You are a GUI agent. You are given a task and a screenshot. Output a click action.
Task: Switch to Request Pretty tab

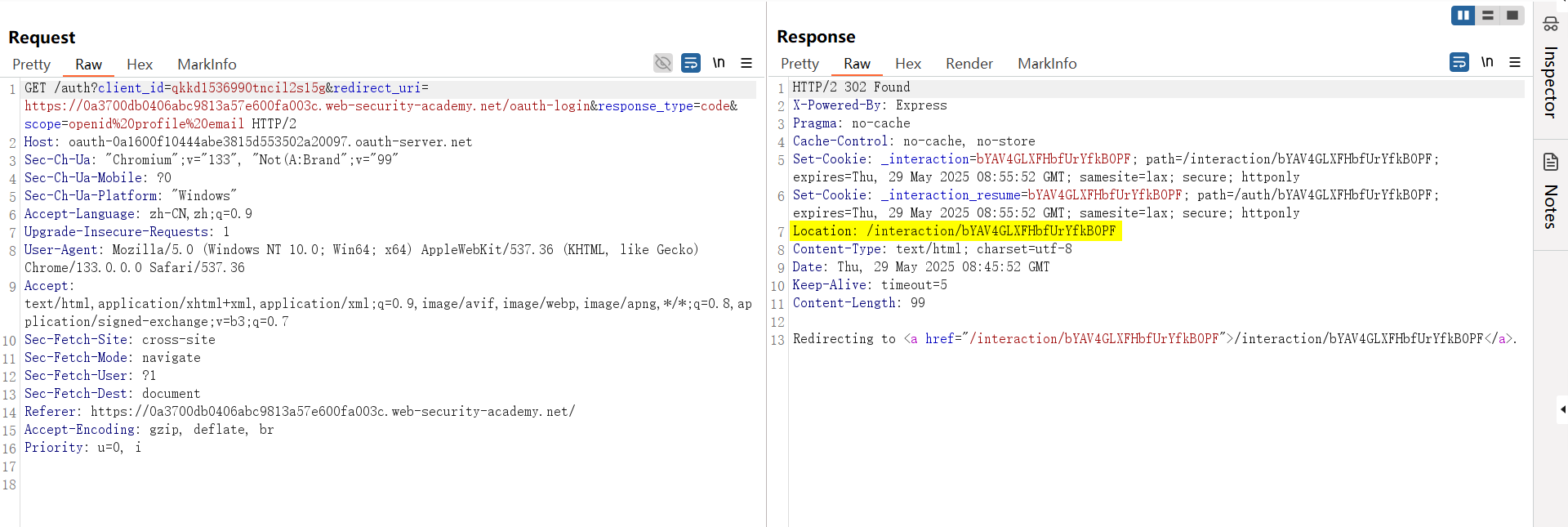[x=31, y=65]
